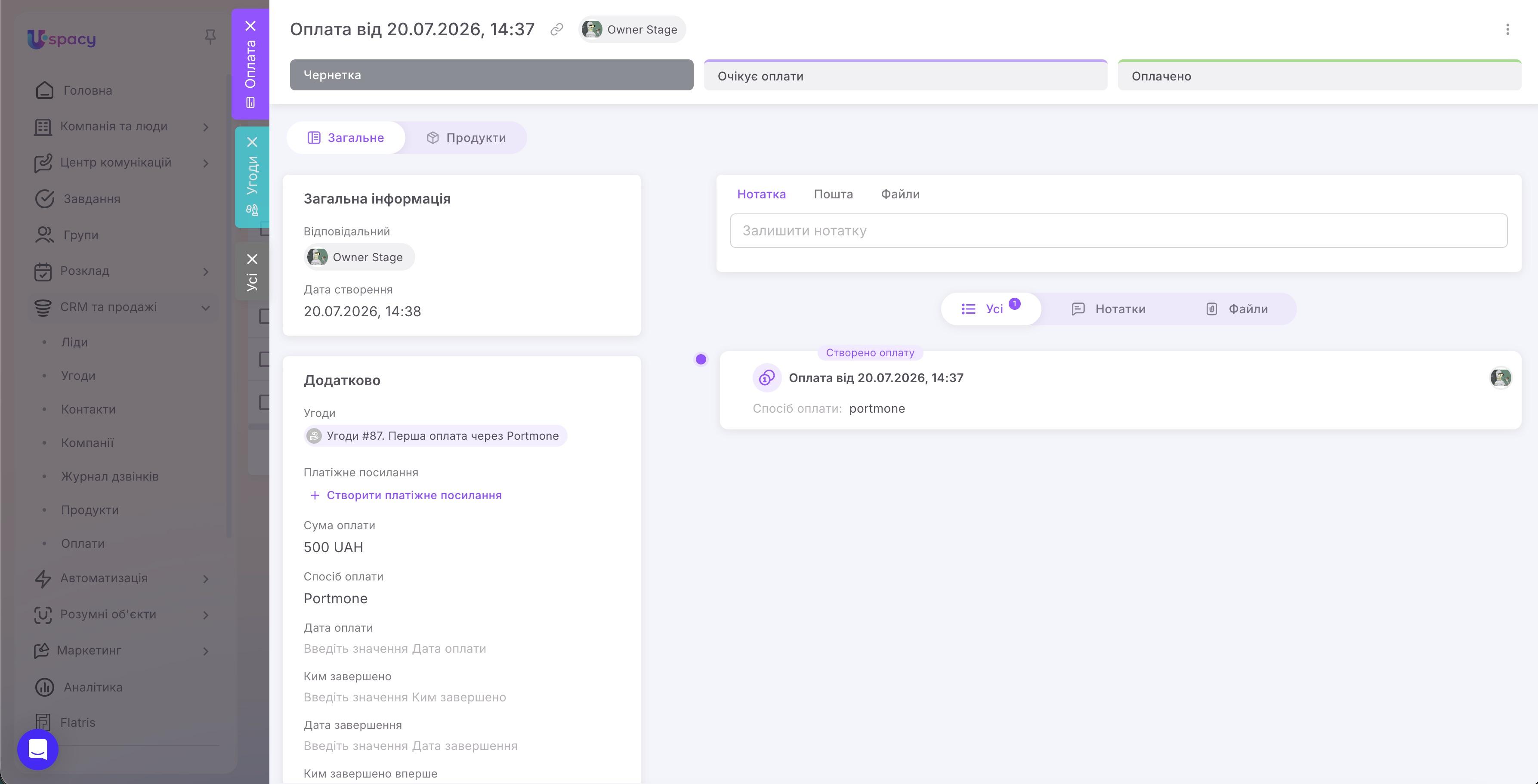Switch to the Продукти tab
Viewport: 1538px width, 784px height.
(466, 138)
